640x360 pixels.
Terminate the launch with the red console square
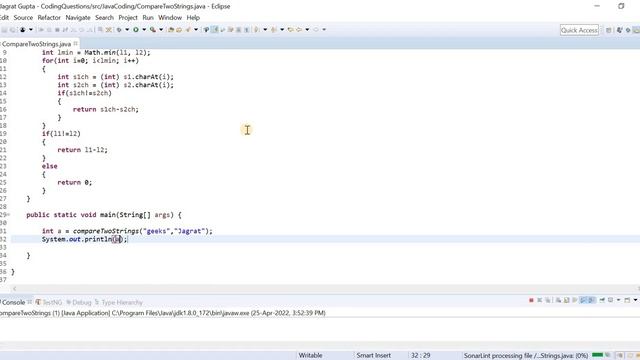click(x=531, y=300)
